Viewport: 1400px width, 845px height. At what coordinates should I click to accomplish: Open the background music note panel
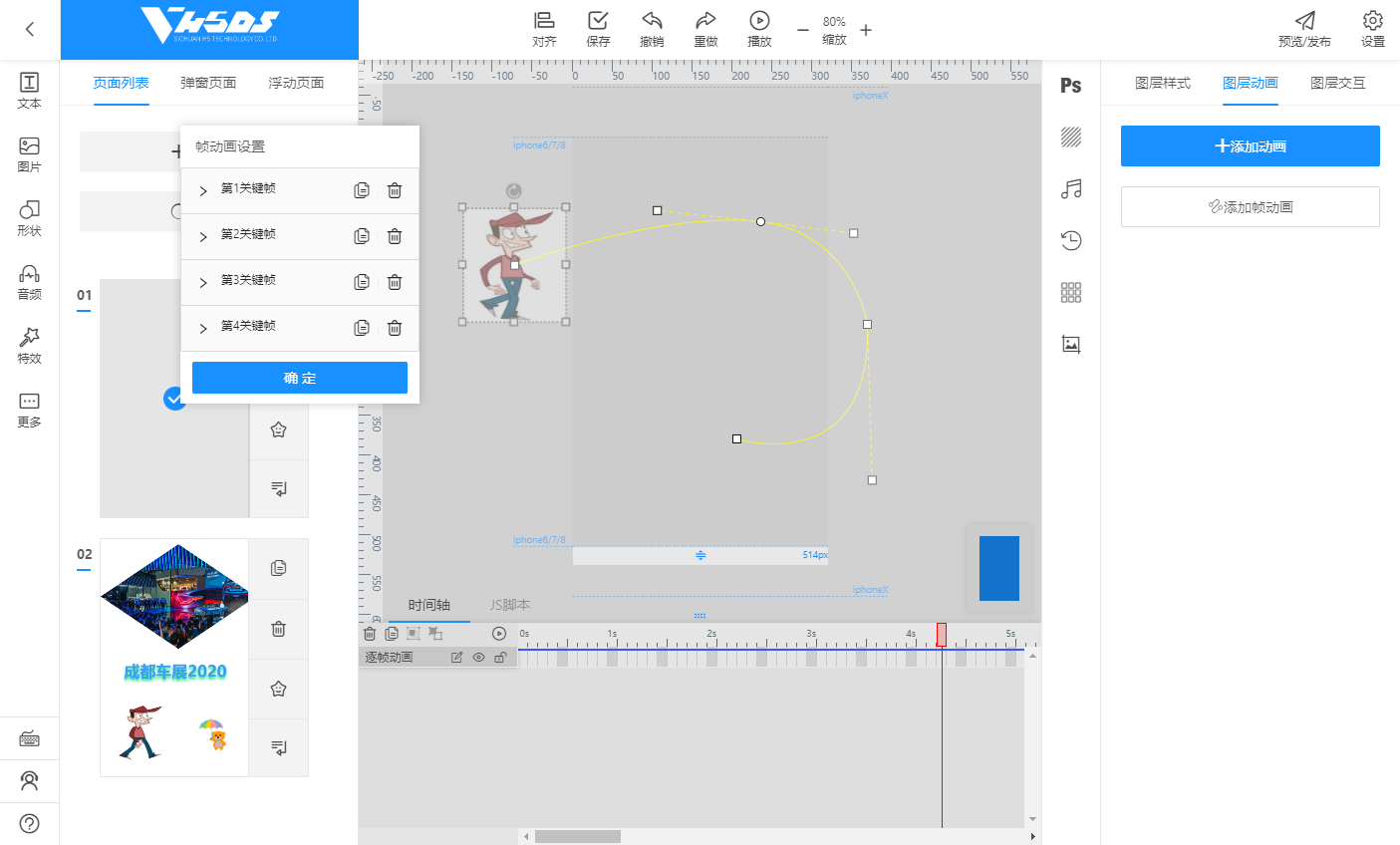pos(1071,189)
